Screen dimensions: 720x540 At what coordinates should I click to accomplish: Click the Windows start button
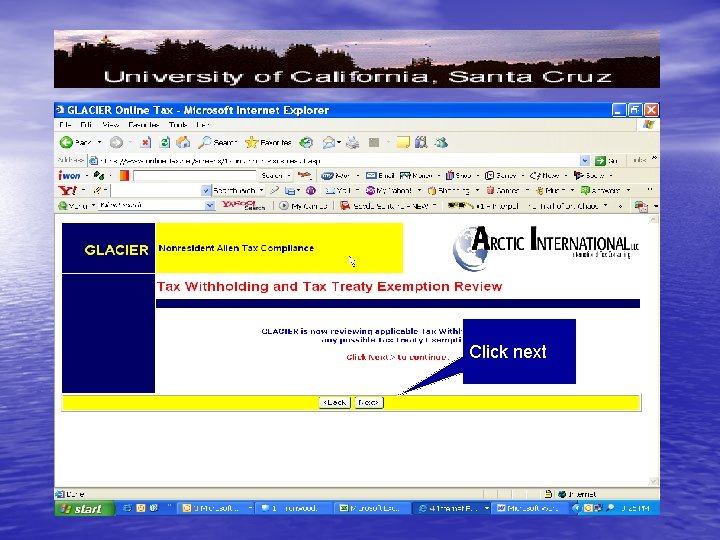click(x=84, y=508)
